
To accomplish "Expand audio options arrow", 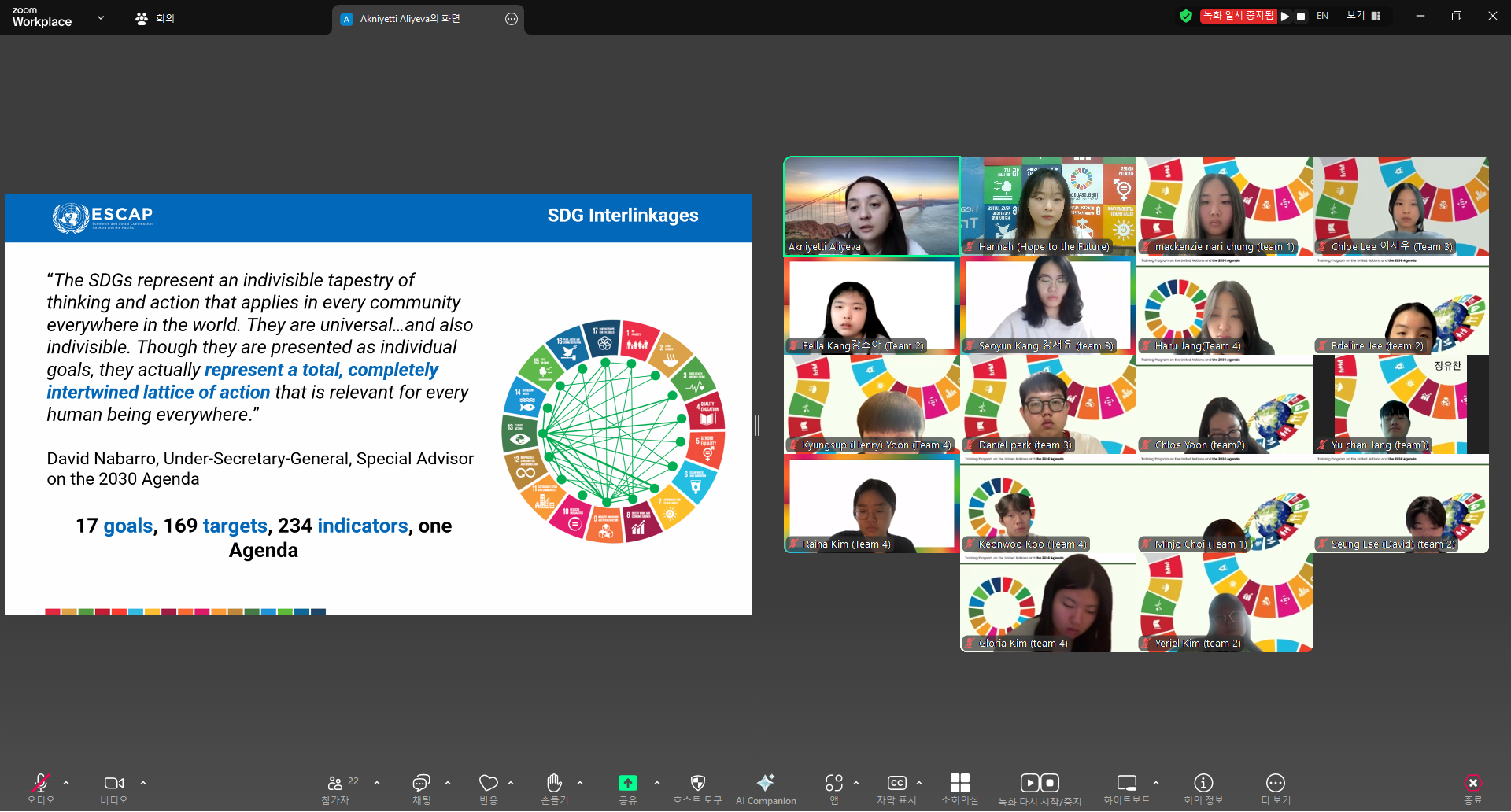I will [x=66, y=783].
